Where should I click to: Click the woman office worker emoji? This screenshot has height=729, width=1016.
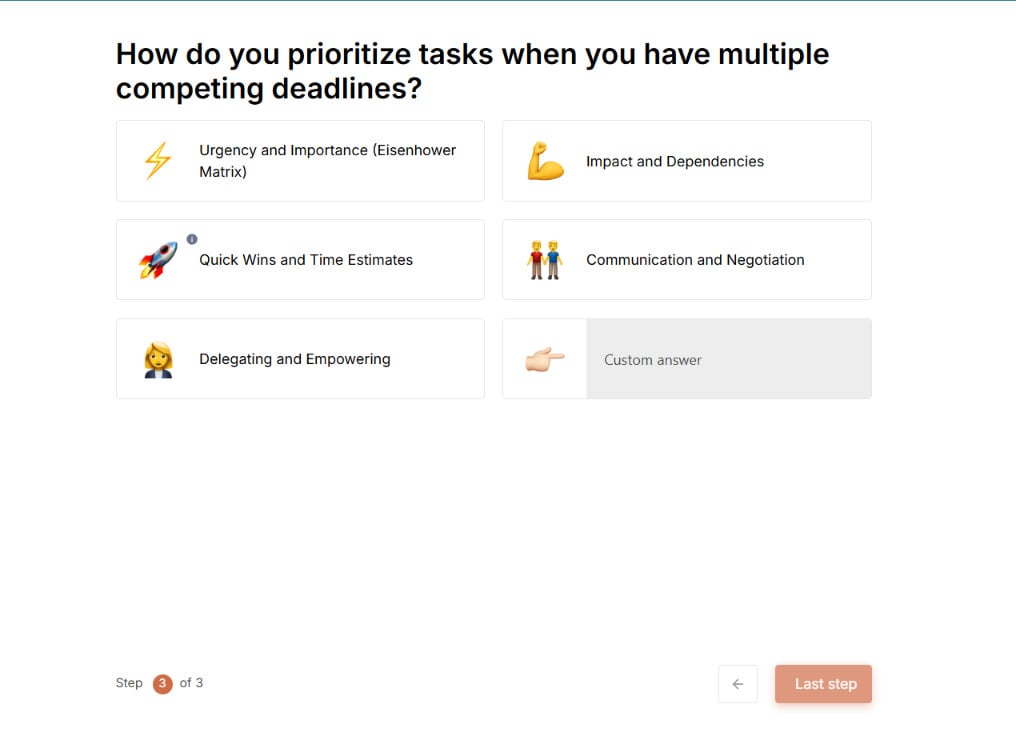pos(158,359)
